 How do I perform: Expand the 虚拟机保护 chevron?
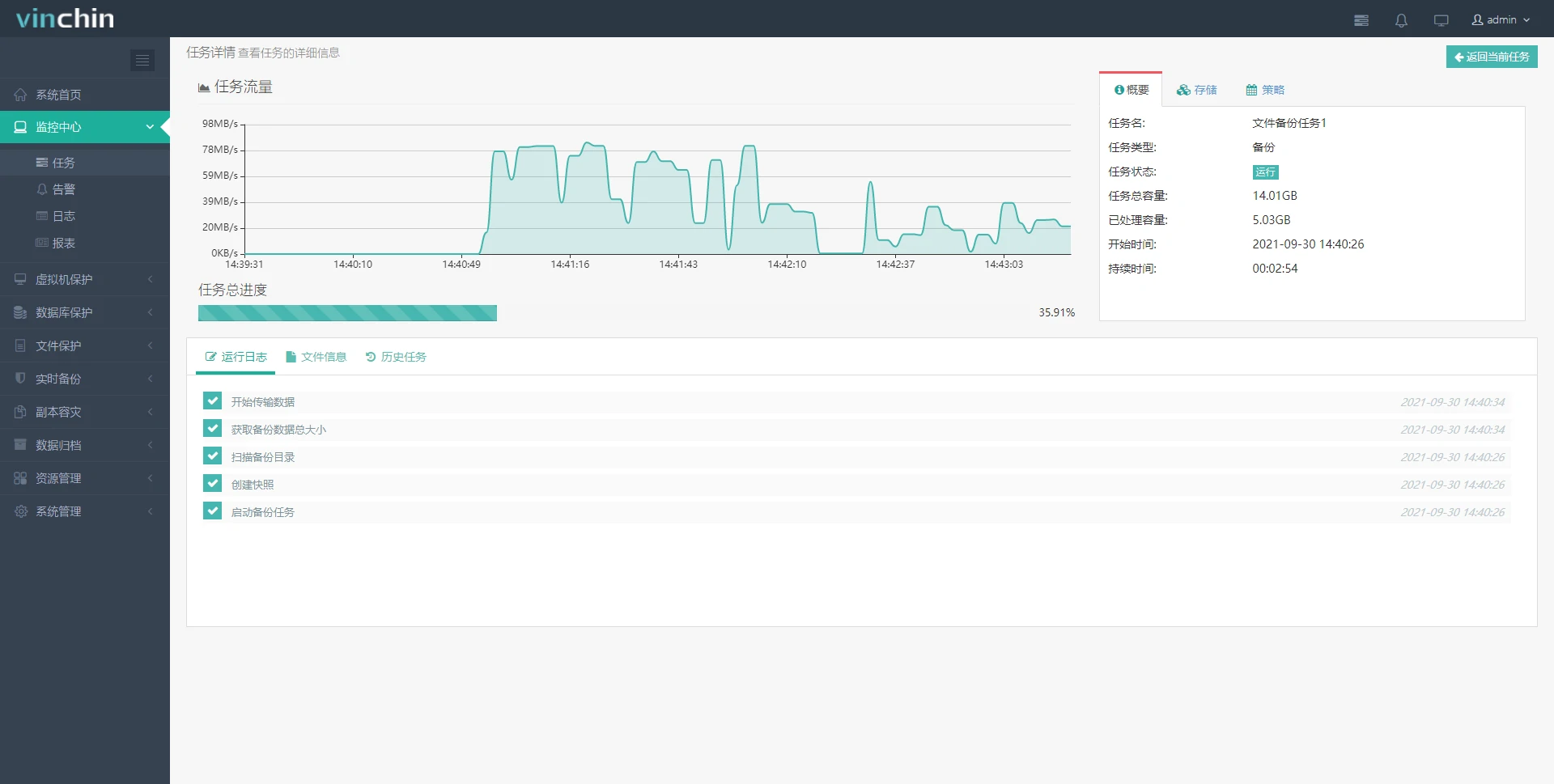click(x=150, y=279)
